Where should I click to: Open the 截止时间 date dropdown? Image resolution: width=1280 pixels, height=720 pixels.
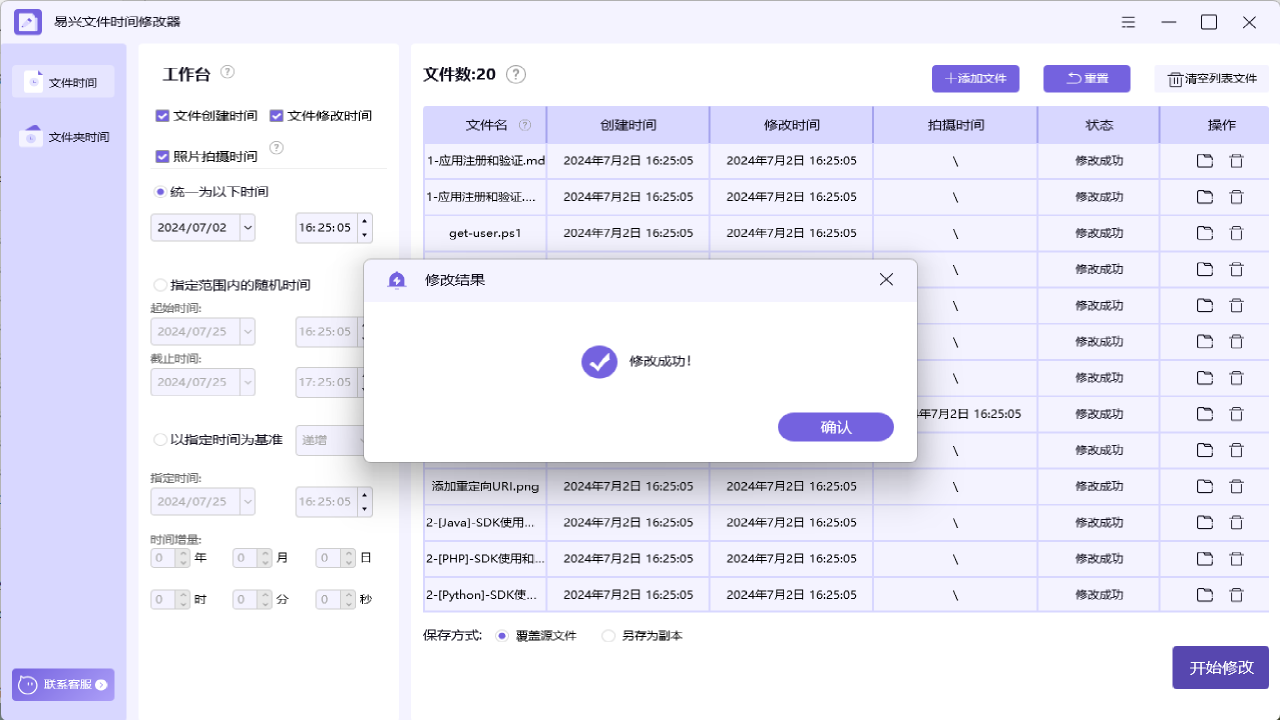click(x=248, y=381)
